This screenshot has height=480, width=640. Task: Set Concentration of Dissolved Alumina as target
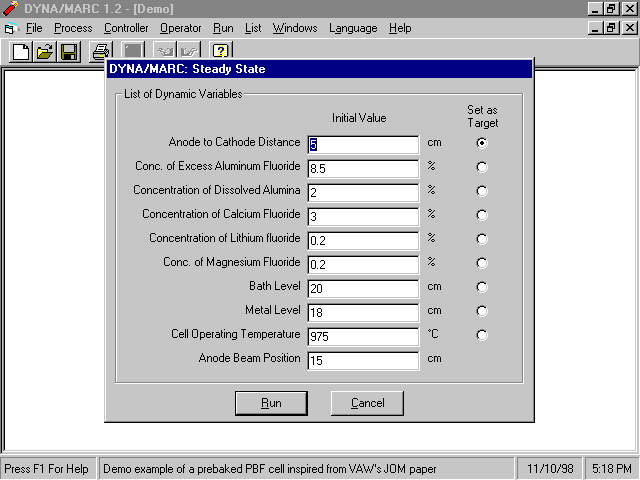pos(482,191)
